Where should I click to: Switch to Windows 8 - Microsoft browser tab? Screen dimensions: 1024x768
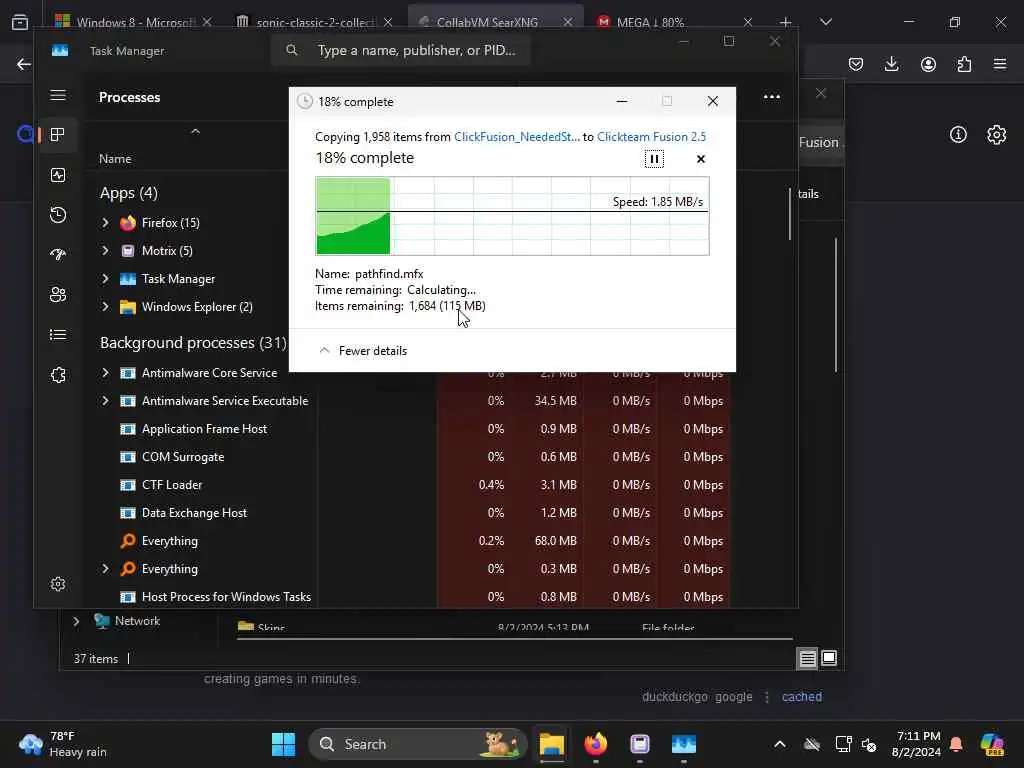[x=134, y=22]
